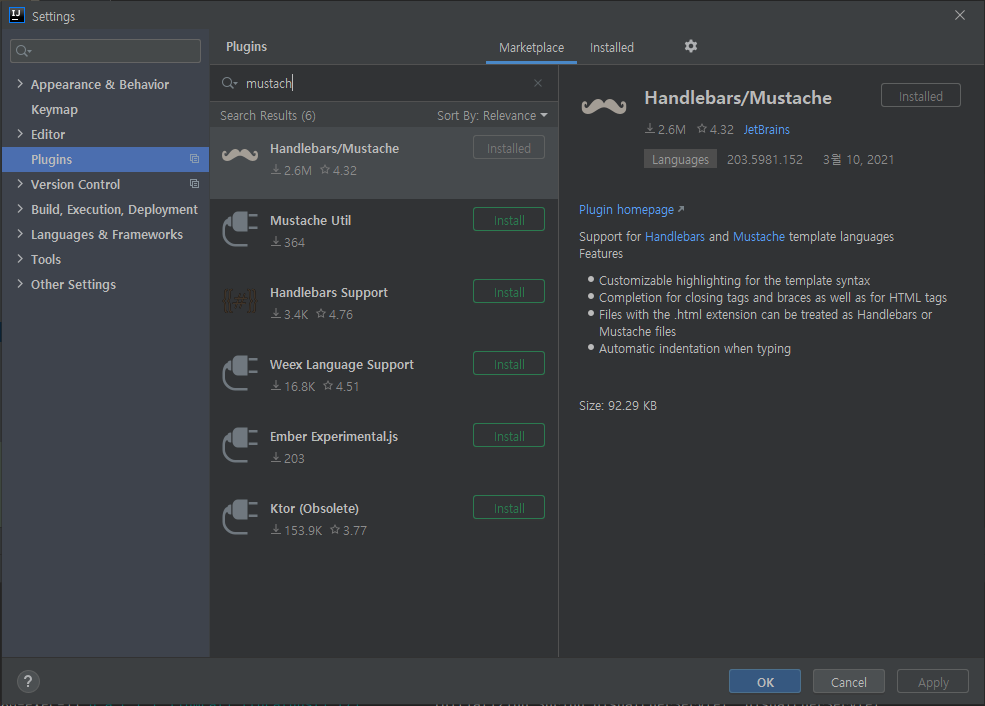Click the version 203.5981.152 text

765,160
